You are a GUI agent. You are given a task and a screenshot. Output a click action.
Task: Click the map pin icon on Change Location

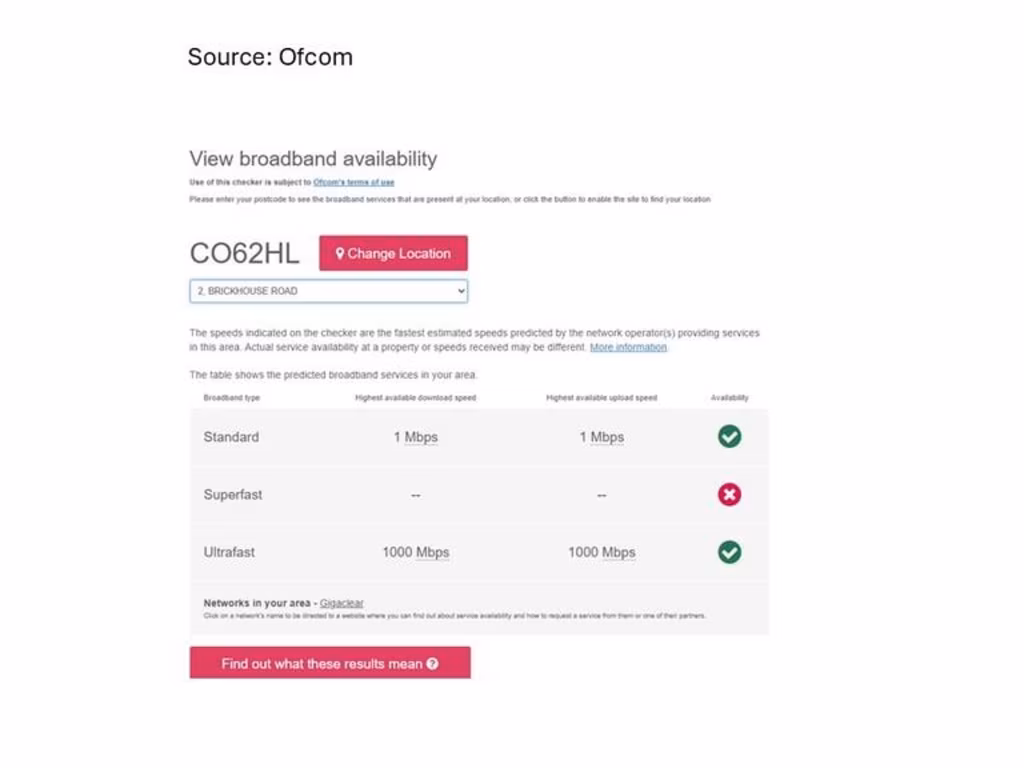340,254
